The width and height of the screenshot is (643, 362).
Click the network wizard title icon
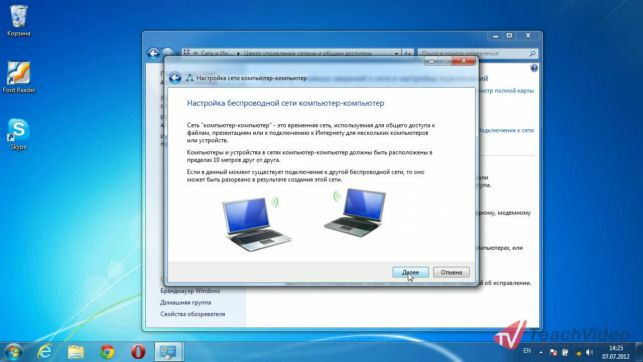tap(189, 77)
